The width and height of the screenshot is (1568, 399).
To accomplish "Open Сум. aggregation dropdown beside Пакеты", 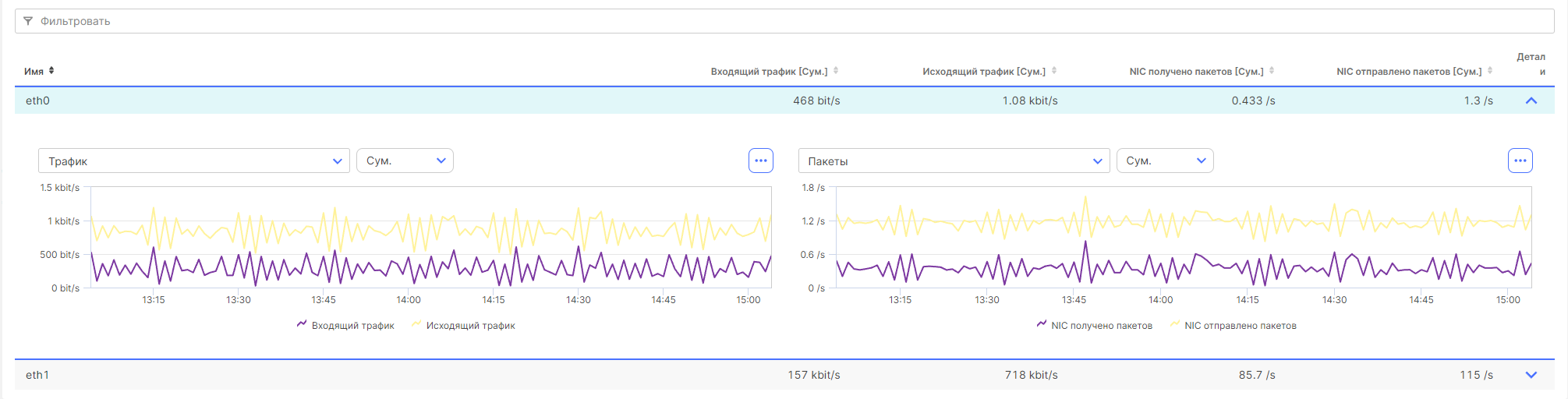I will pyautogui.click(x=1165, y=161).
